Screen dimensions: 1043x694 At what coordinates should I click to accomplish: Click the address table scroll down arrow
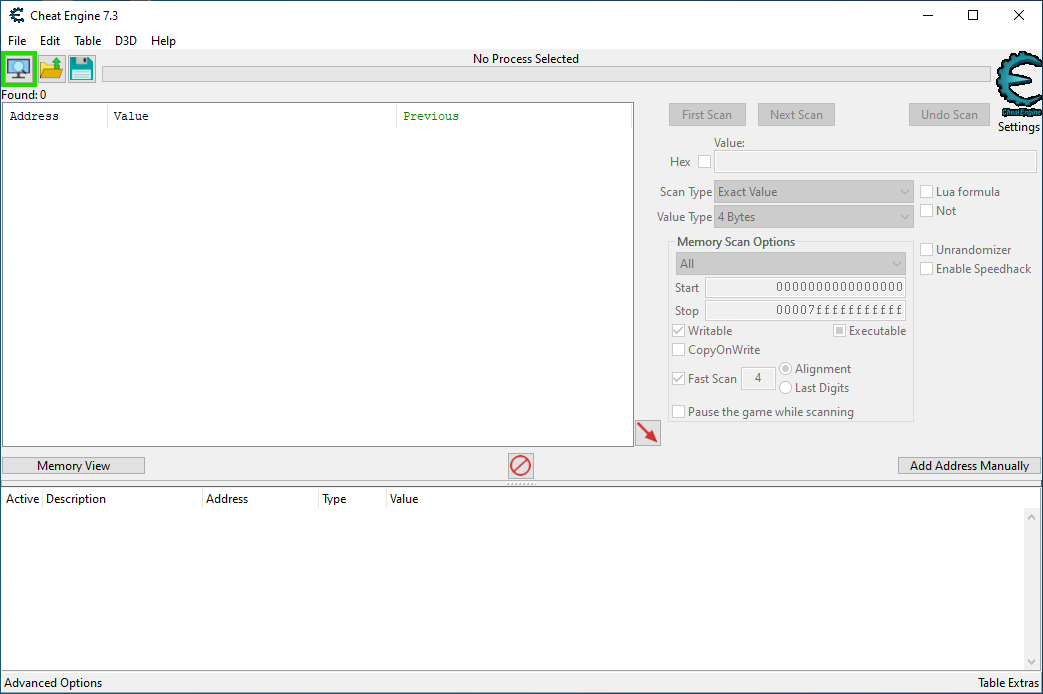pyautogui.click(x=1031, y=661)
